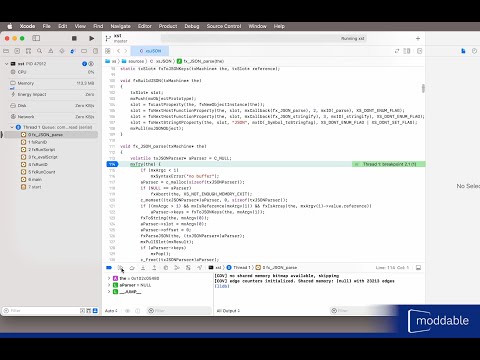Open the Source Control menu
The height and width of the screenshot is (360, 480).
pyautogui.click(x=224, y=26)
